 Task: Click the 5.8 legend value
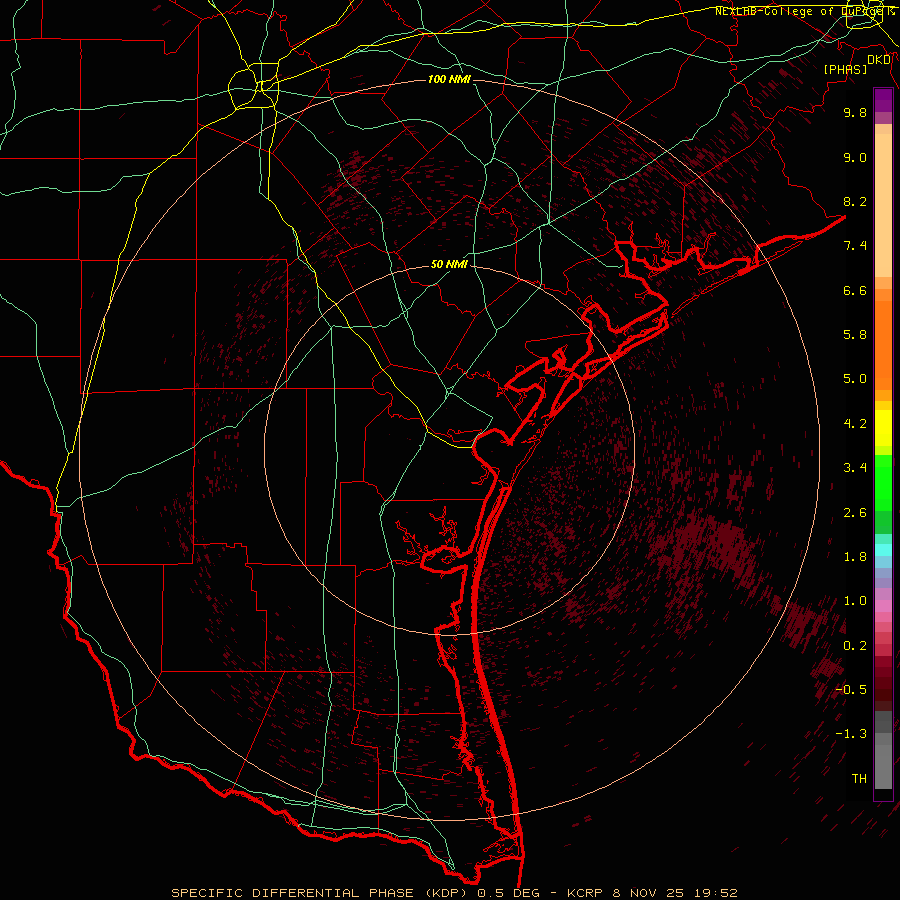click(x=855, y=335)
